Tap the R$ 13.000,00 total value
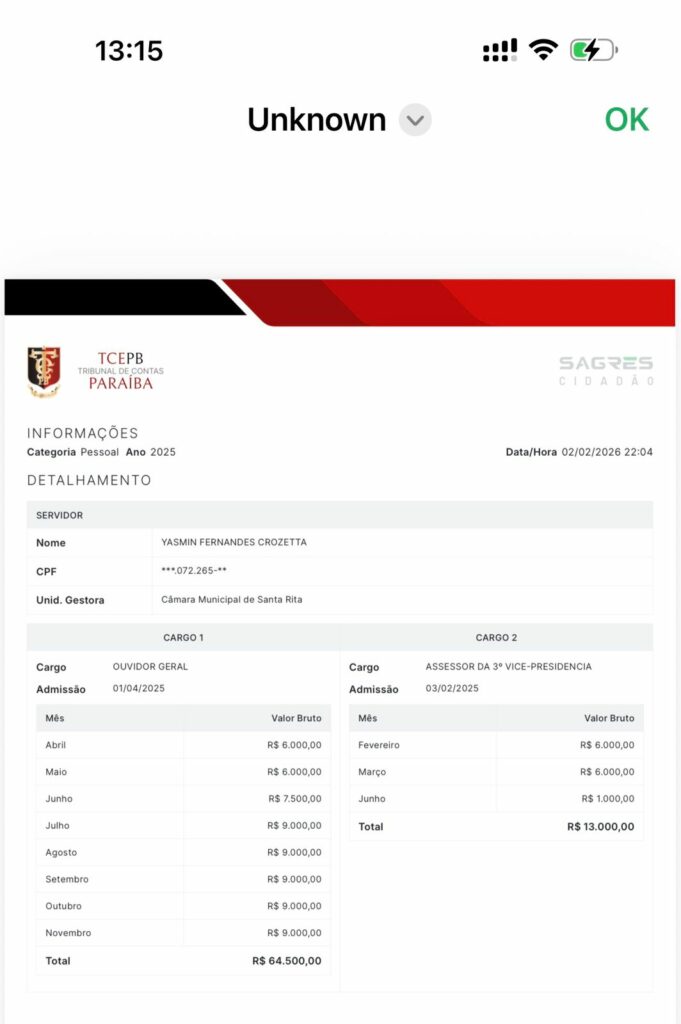This screenshot has height=1024, width=681. pos(599,827)
